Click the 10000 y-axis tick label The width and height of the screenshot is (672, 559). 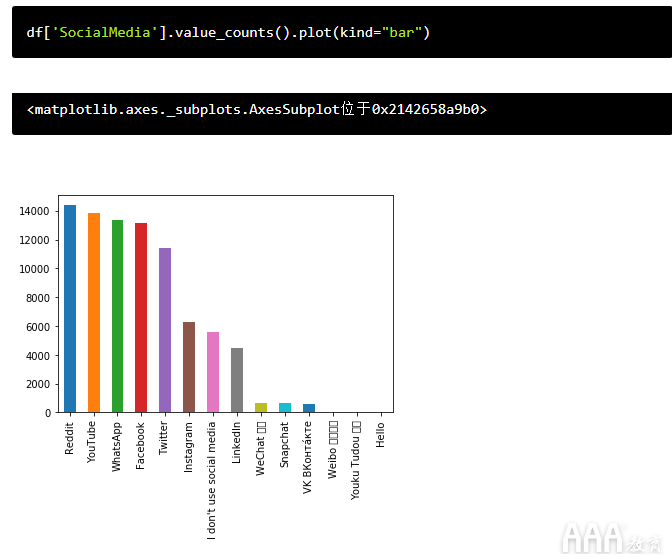34,269
